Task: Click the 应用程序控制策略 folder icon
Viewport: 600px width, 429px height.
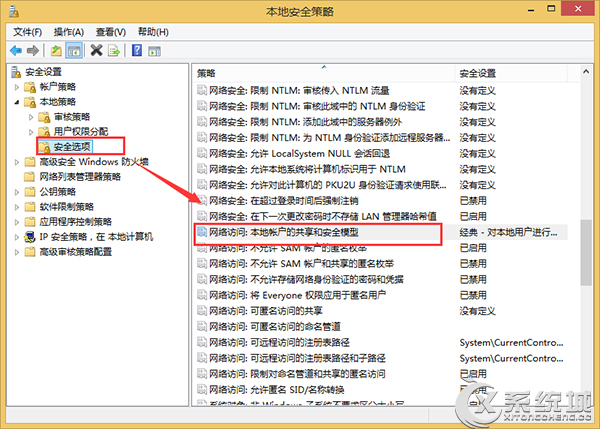Action: click(30, 222)
